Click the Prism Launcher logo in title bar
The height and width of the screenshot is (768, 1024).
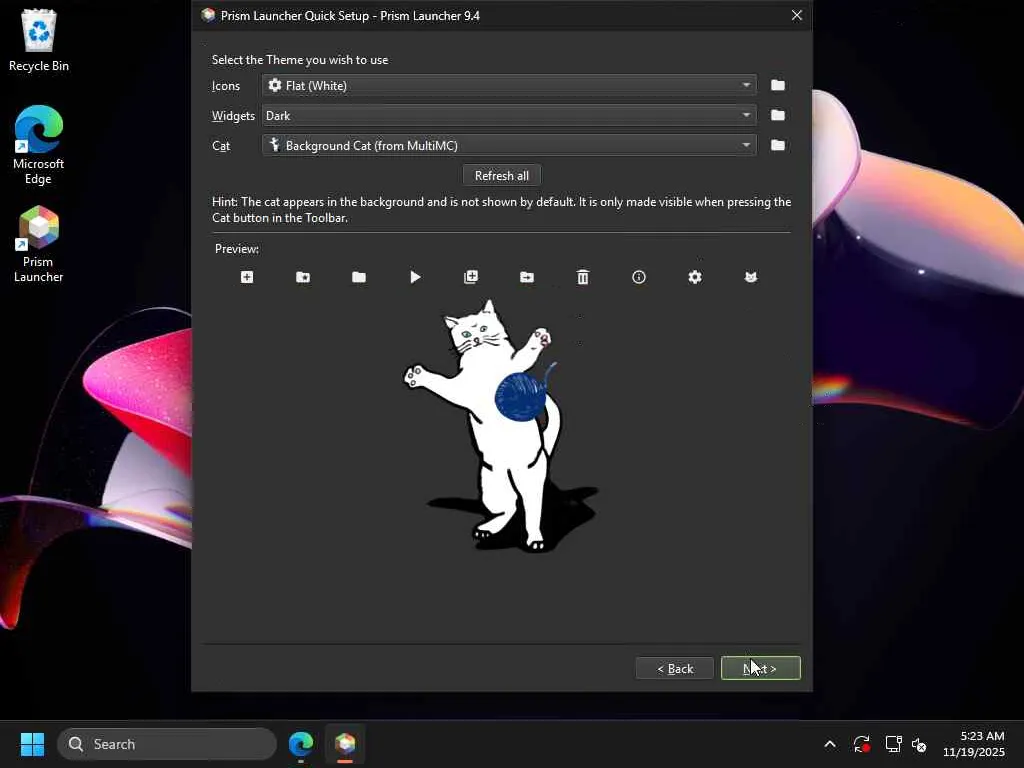click(208, 15)
